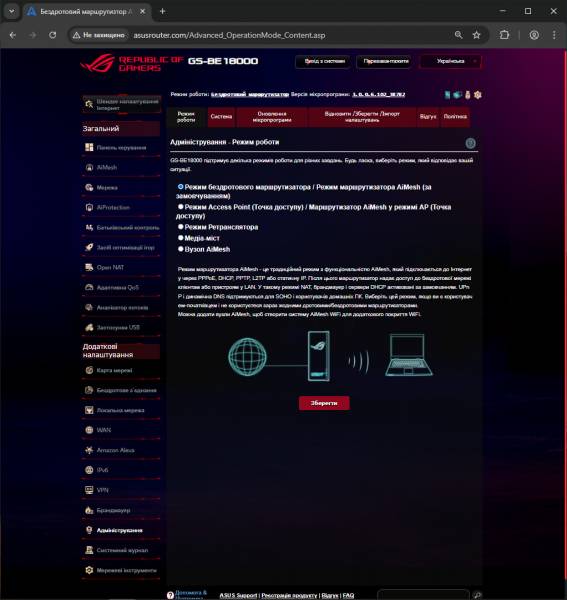Screen dimensions: 567x600
Task: Click the Перезавантажити reboot button
Action: (x=385, y=61)
